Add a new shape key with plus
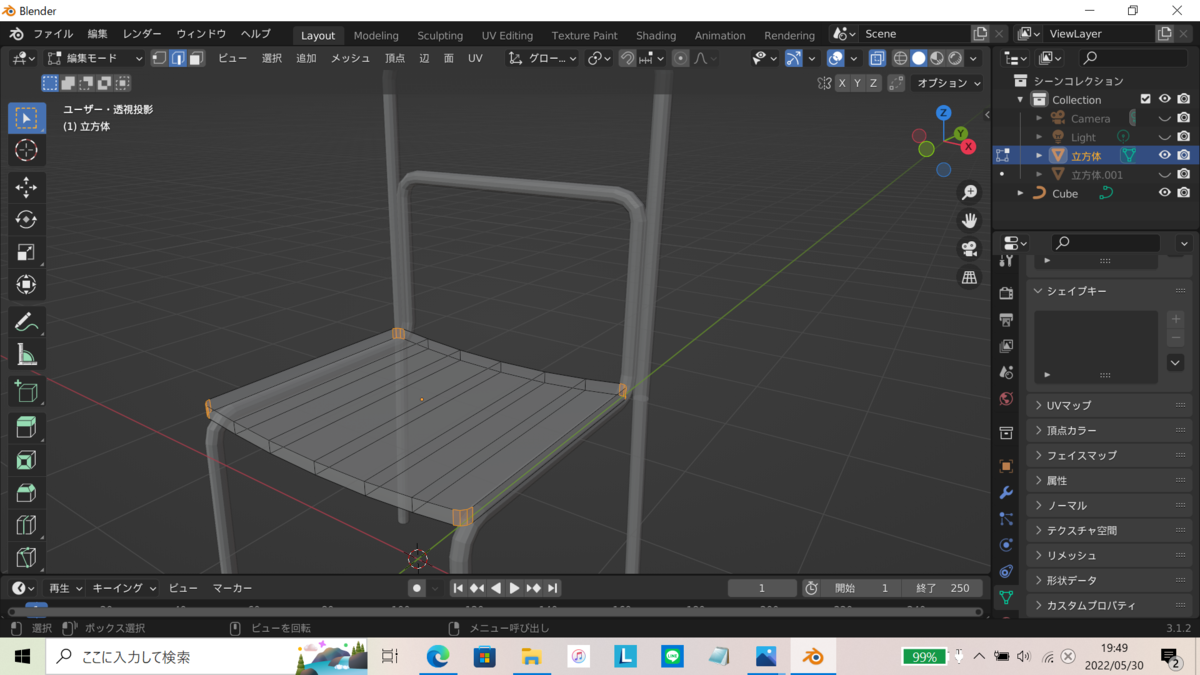This screenshot has height=675, width=1200. pyautogui.click(x=1176, y=319)
